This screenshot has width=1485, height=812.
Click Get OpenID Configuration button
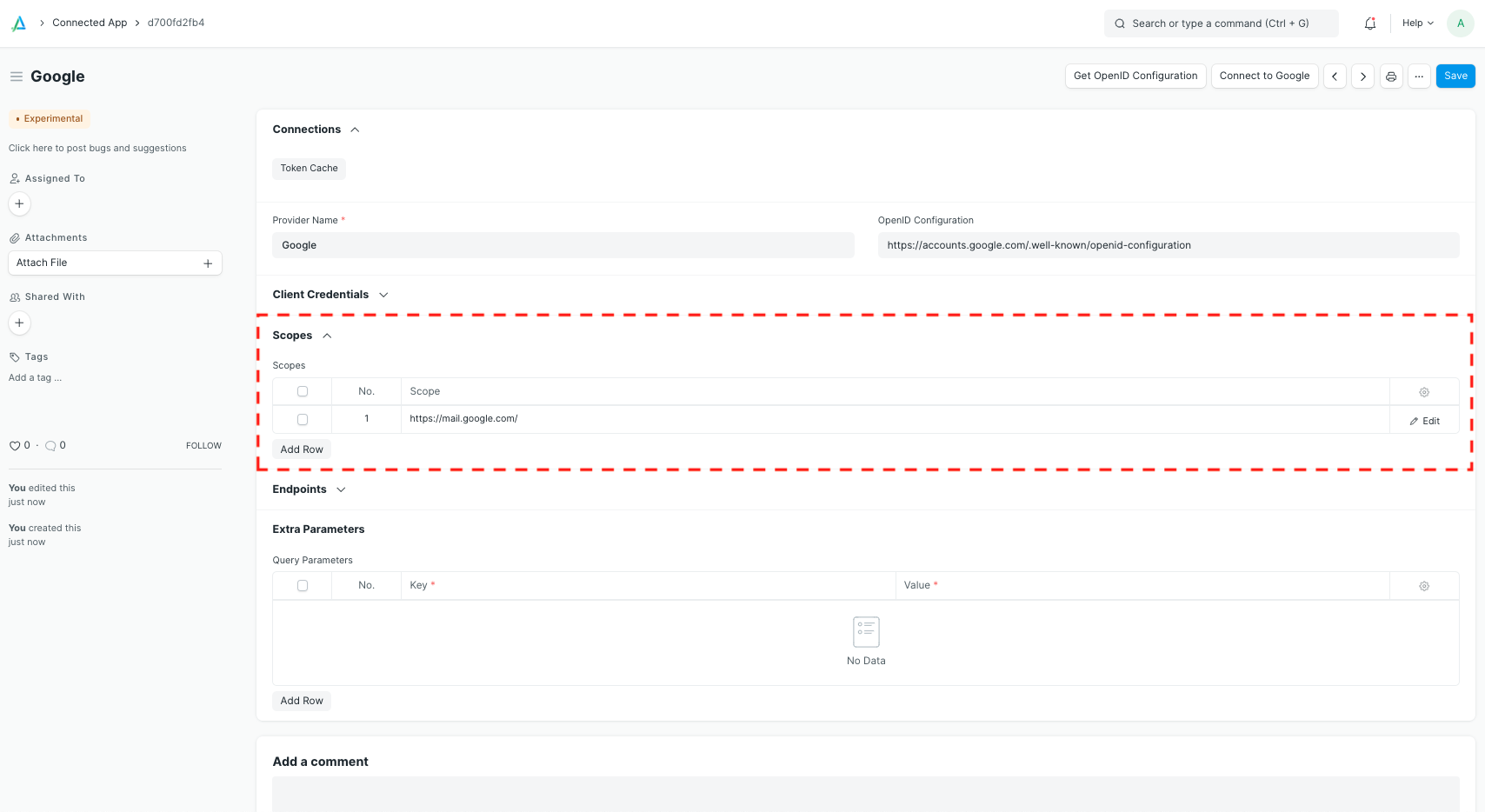(x=1135, y=77)
